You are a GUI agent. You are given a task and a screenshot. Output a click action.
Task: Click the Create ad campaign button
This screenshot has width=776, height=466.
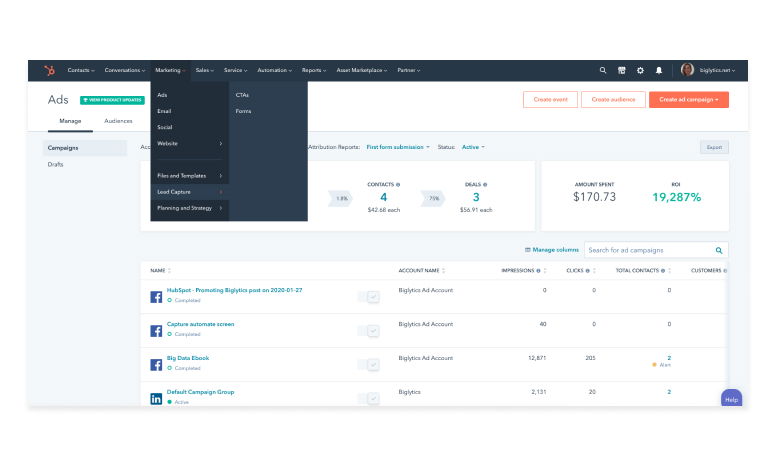click(x=689, y=99)
